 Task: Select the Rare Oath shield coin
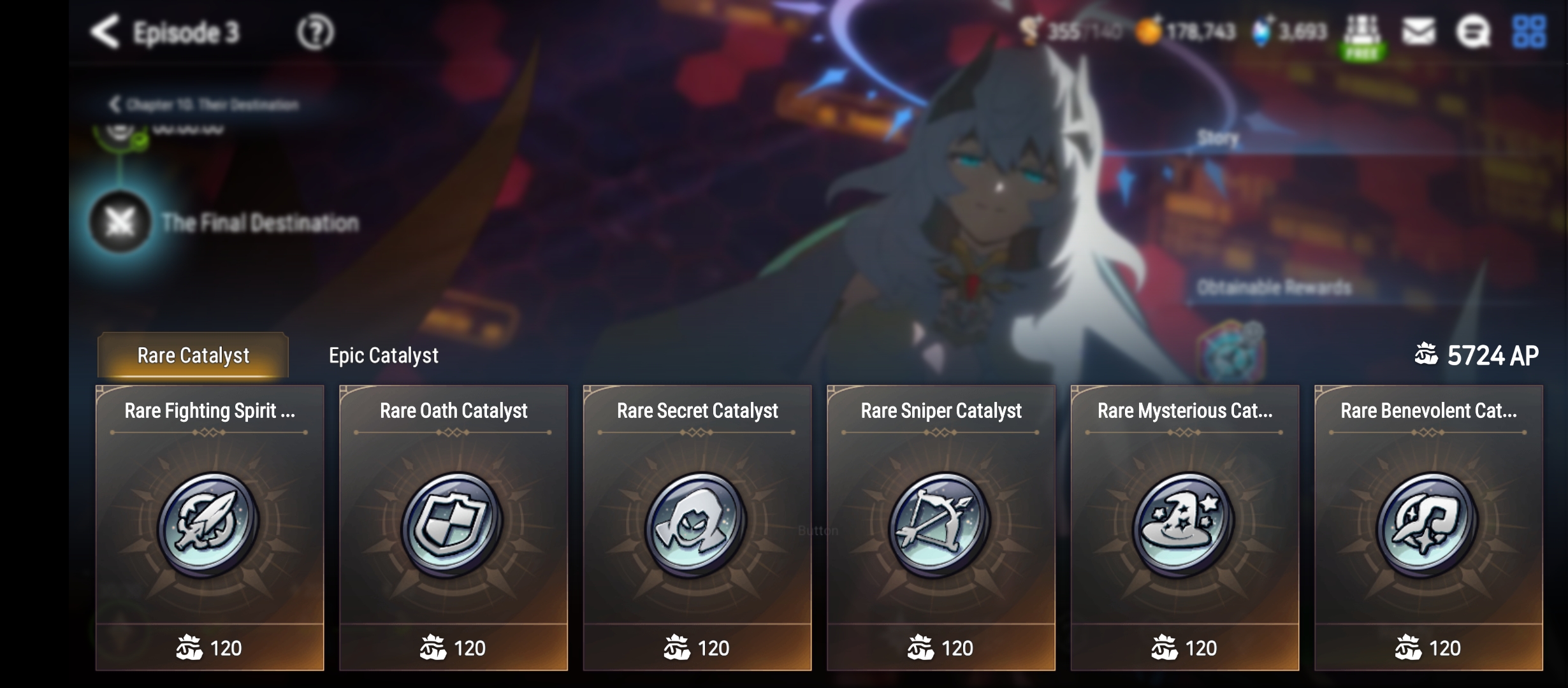453,524
